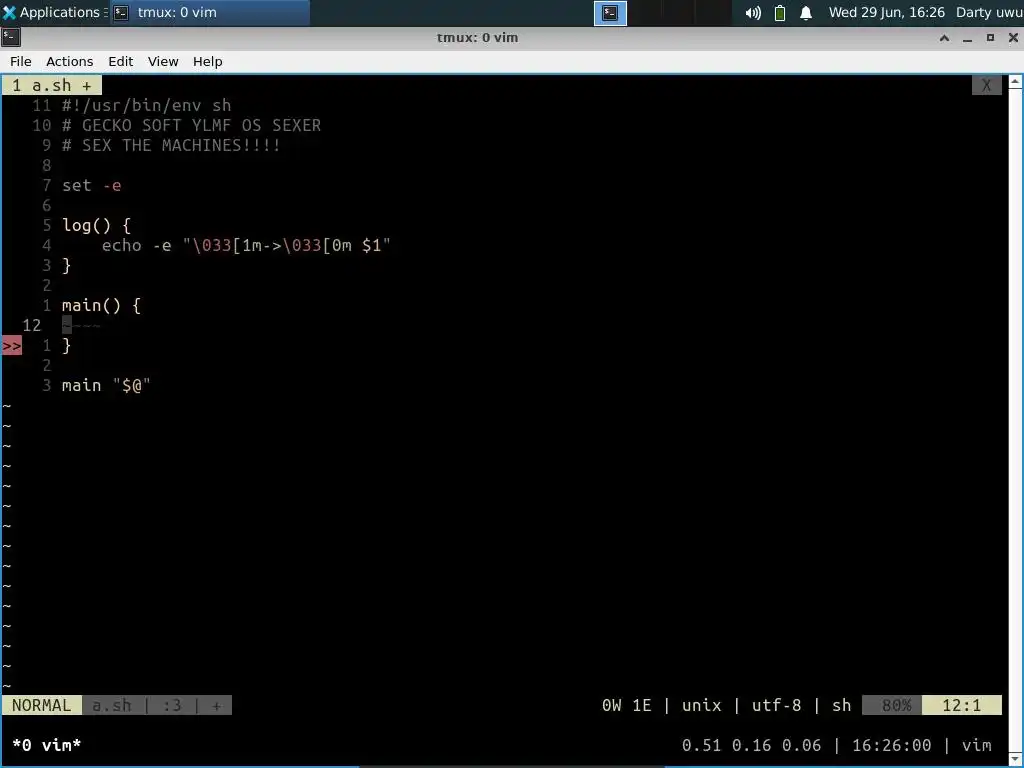
Task: Click the closing brace of main
Action: point(66,345)
